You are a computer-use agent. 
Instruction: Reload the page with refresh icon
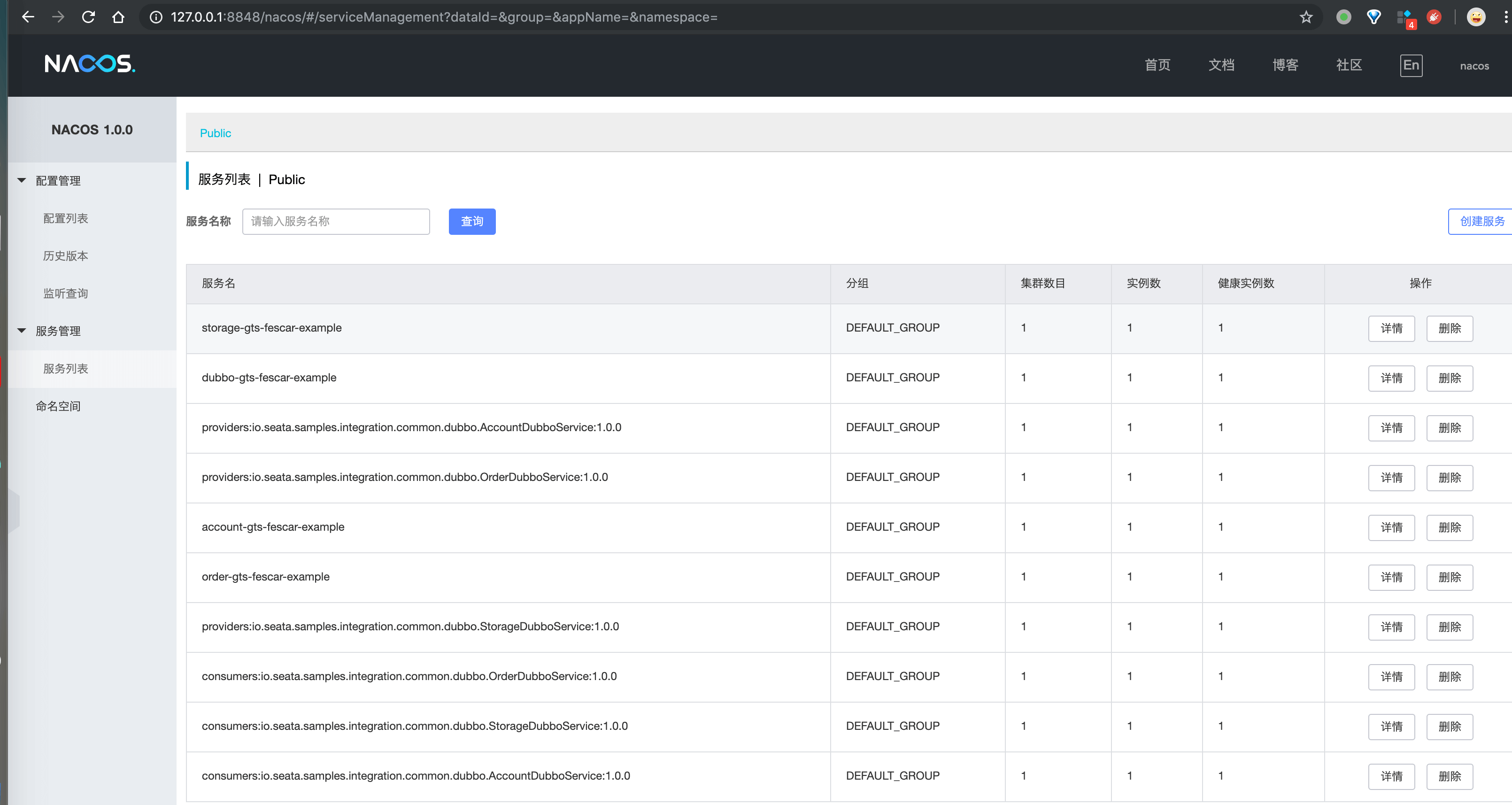coord(89,17)
